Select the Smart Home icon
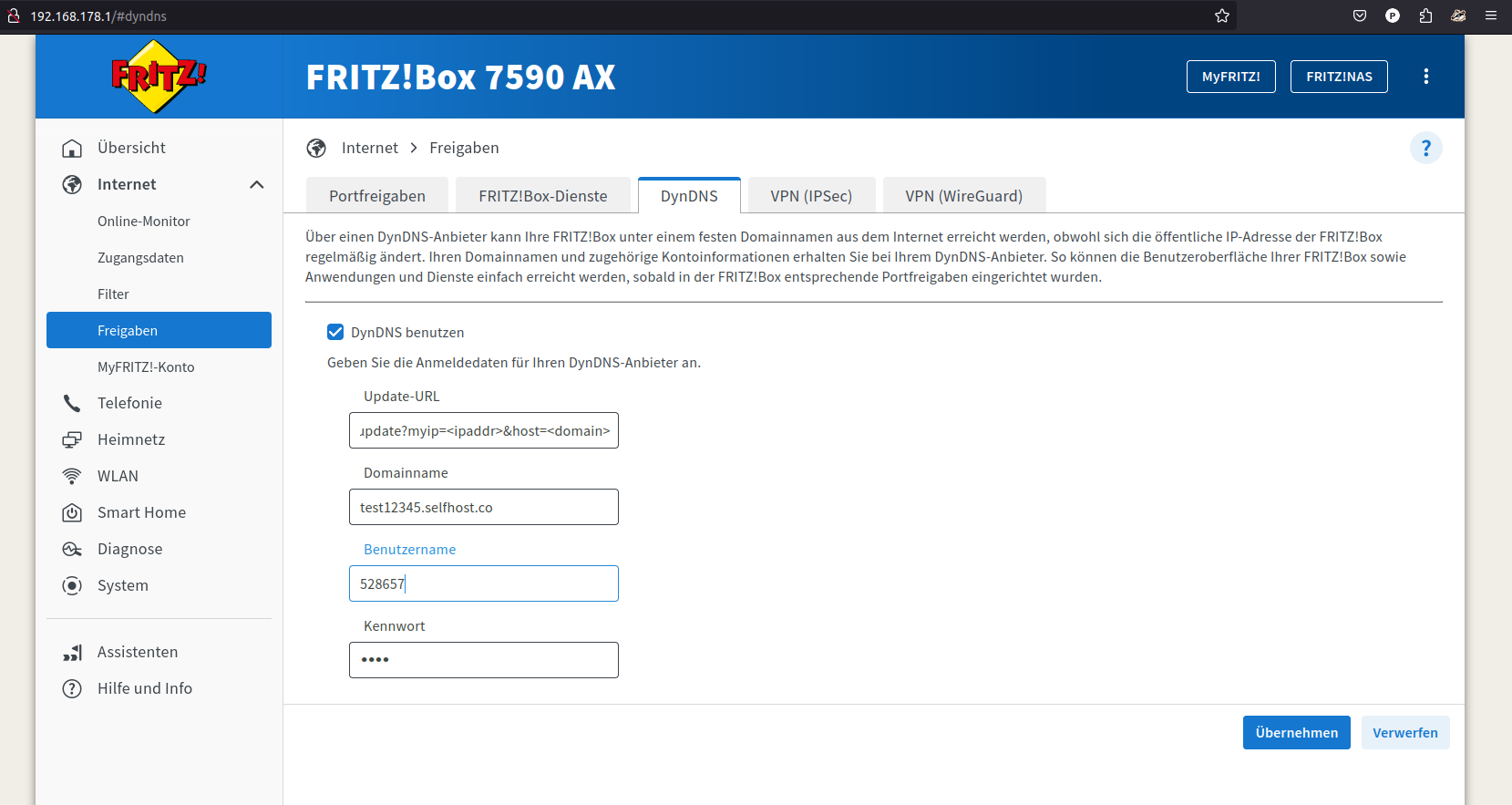The image size is (1512, 805). 72,512
